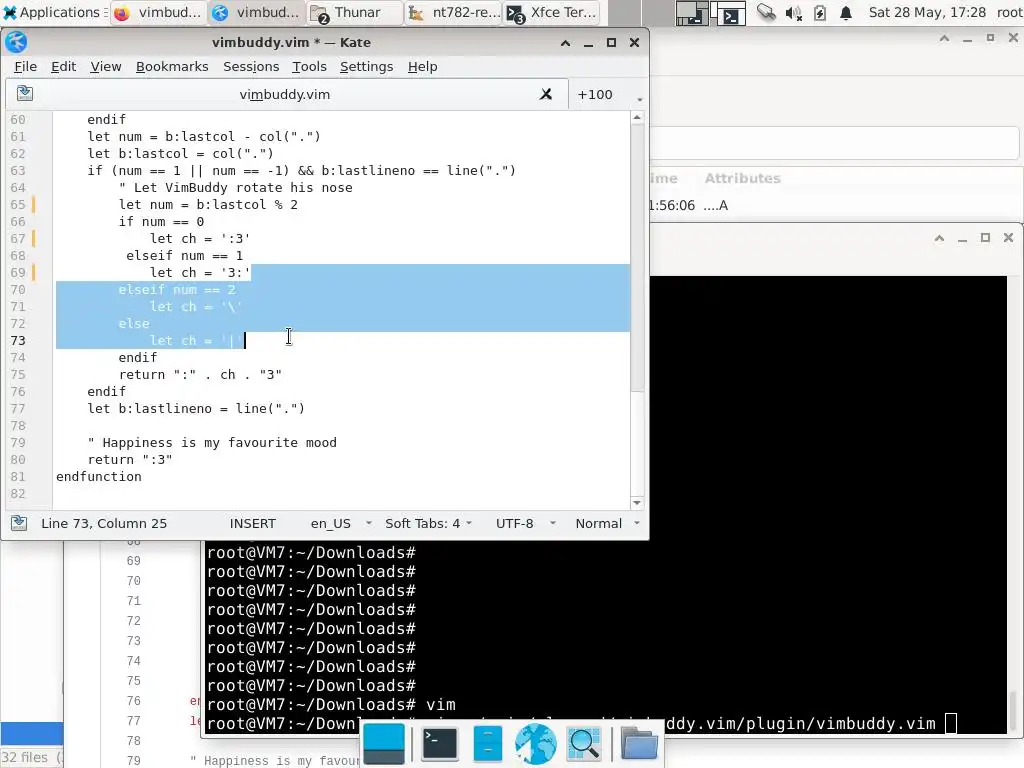
Task: Open the Tools menu
Action: 309,67
